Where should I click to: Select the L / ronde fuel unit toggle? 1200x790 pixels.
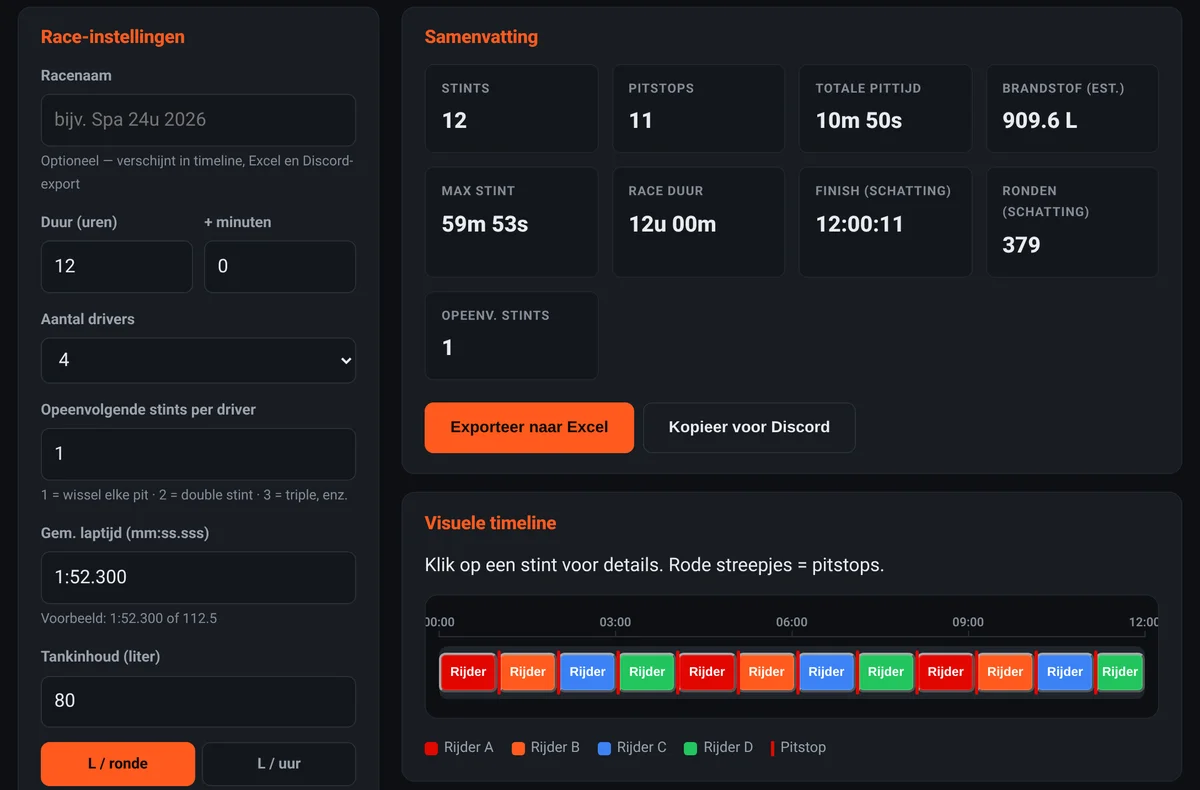(118, 764)
